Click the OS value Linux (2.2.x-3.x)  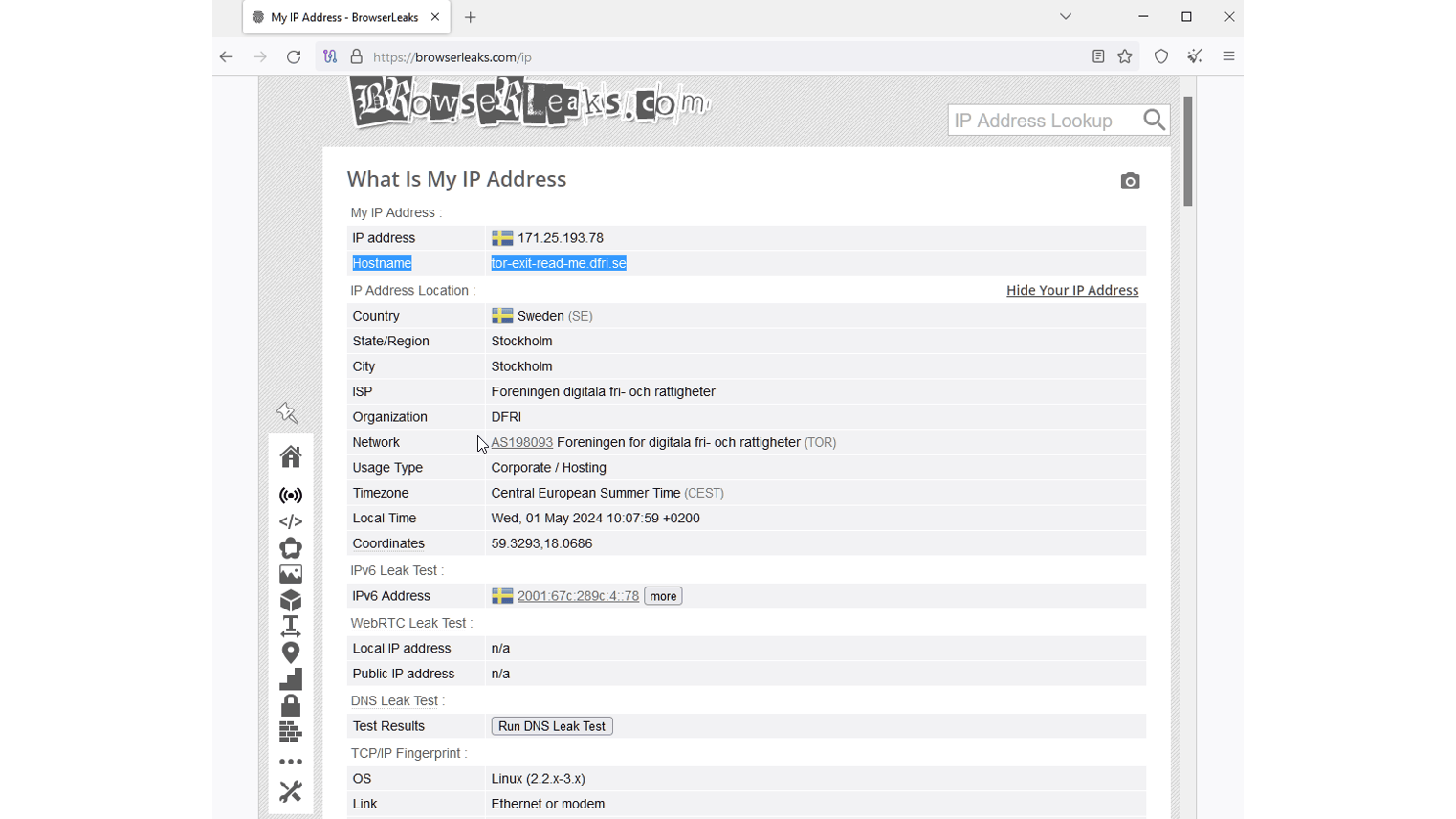pos(539,779)
